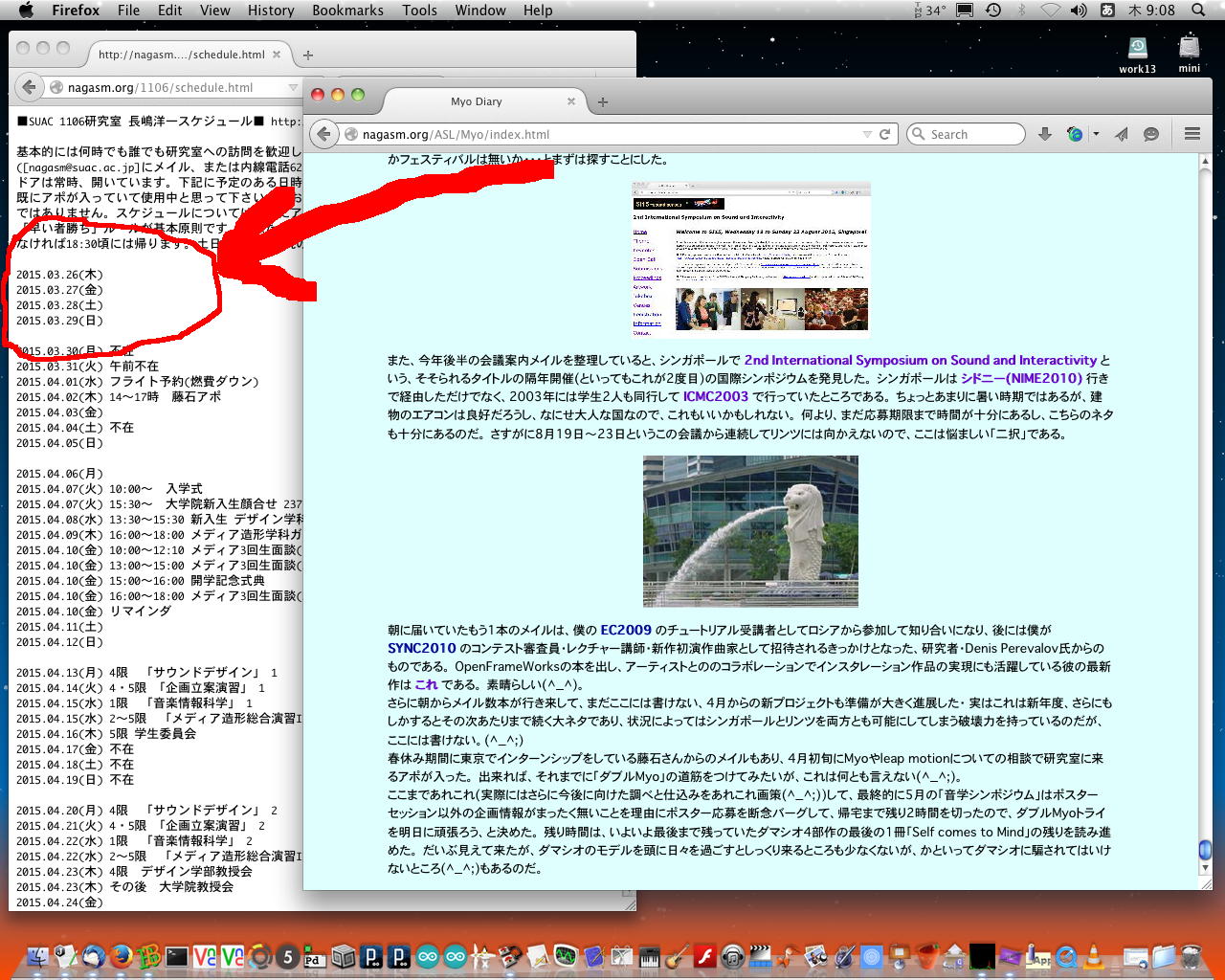The height and width of the screenshot is (980, 1225).
Task: Click scroll-down arrow of Myo Diary scrollbar
Action: coord(1205,868)
